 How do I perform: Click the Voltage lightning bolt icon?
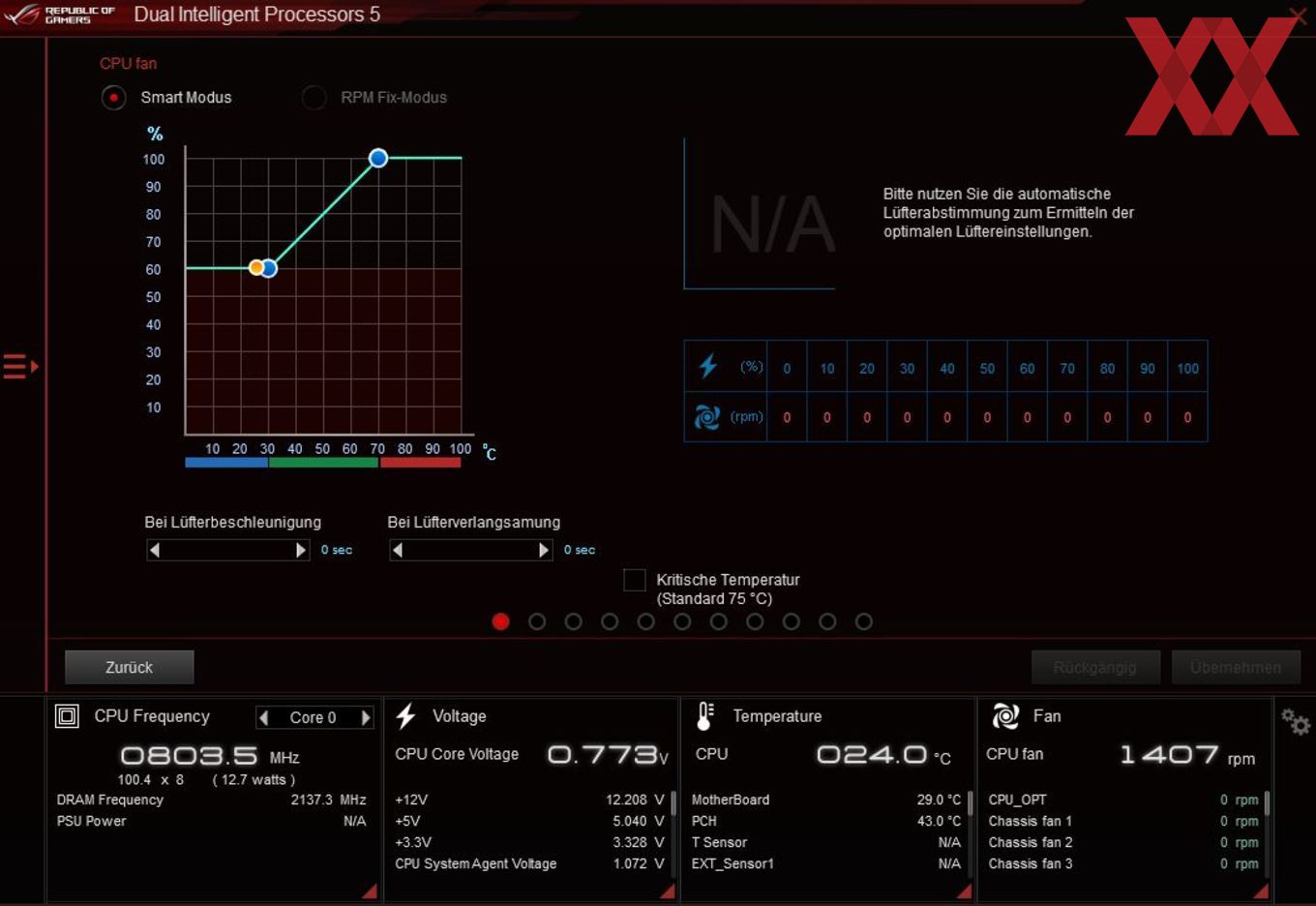(406, 716)
